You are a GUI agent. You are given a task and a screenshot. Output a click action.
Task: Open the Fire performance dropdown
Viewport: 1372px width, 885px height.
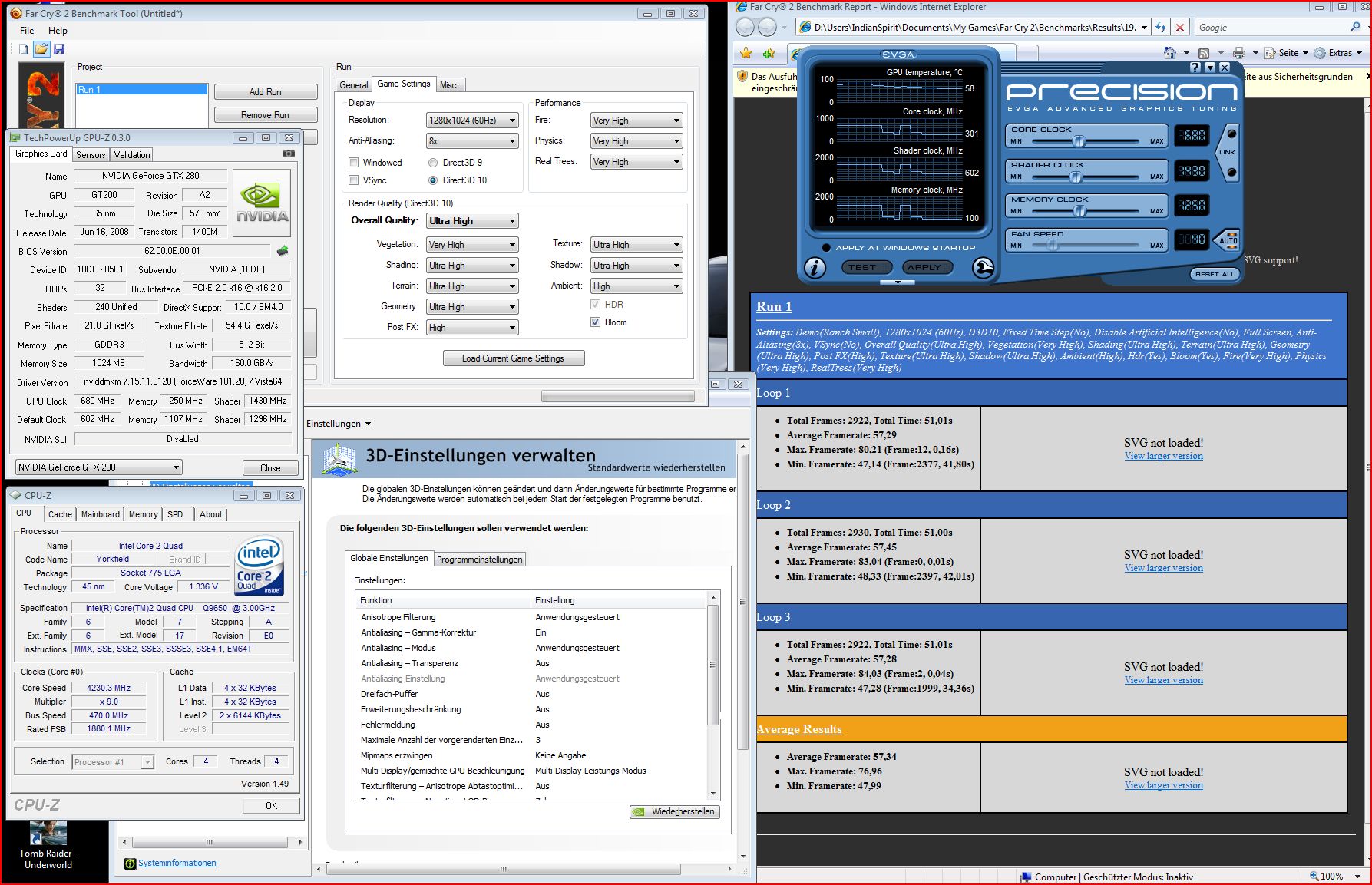636,121
